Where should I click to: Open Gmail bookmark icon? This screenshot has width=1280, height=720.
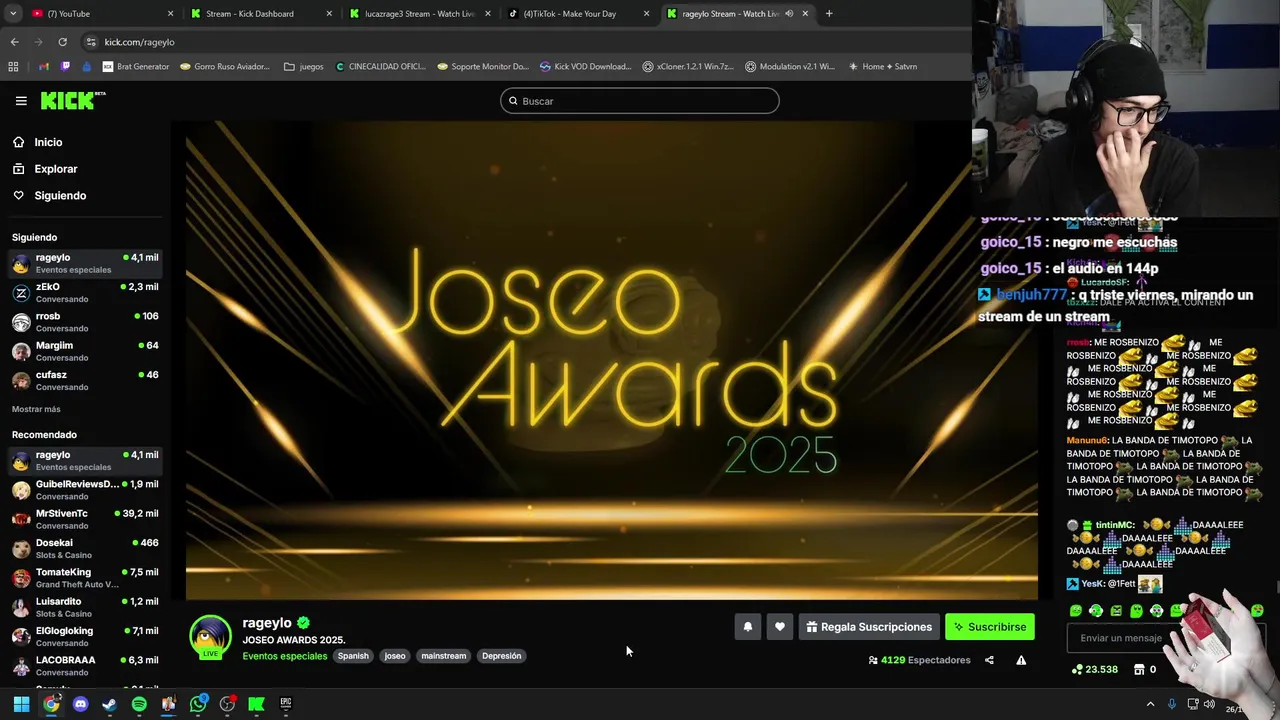point(43,67)
